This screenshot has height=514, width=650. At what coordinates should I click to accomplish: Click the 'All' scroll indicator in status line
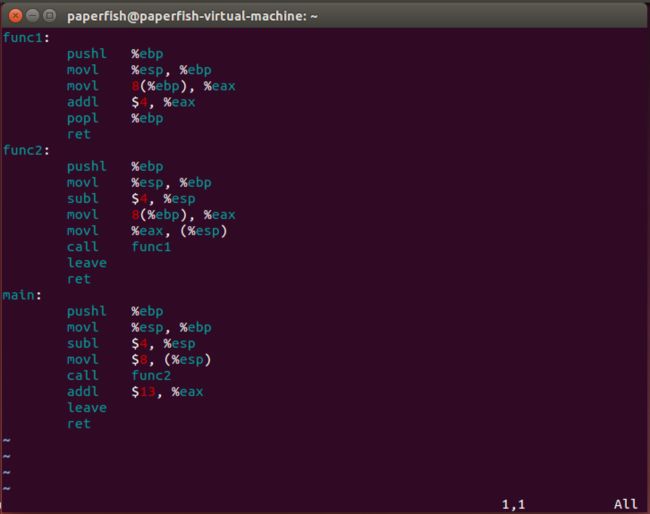(x=626, y=504)
